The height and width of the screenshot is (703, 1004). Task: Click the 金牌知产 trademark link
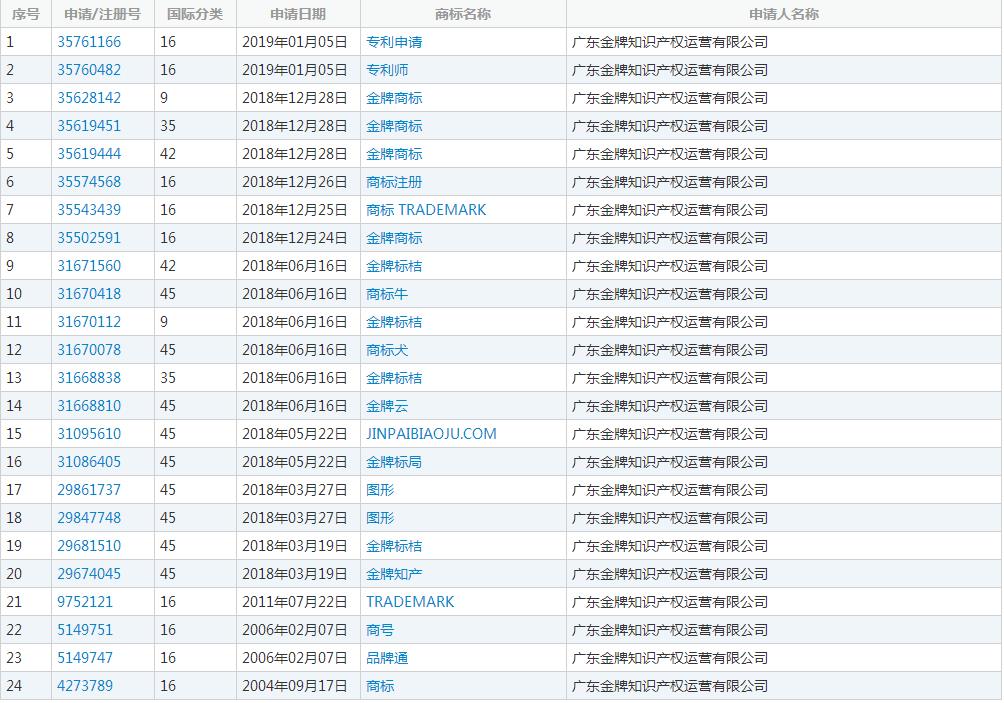point(394,574)
